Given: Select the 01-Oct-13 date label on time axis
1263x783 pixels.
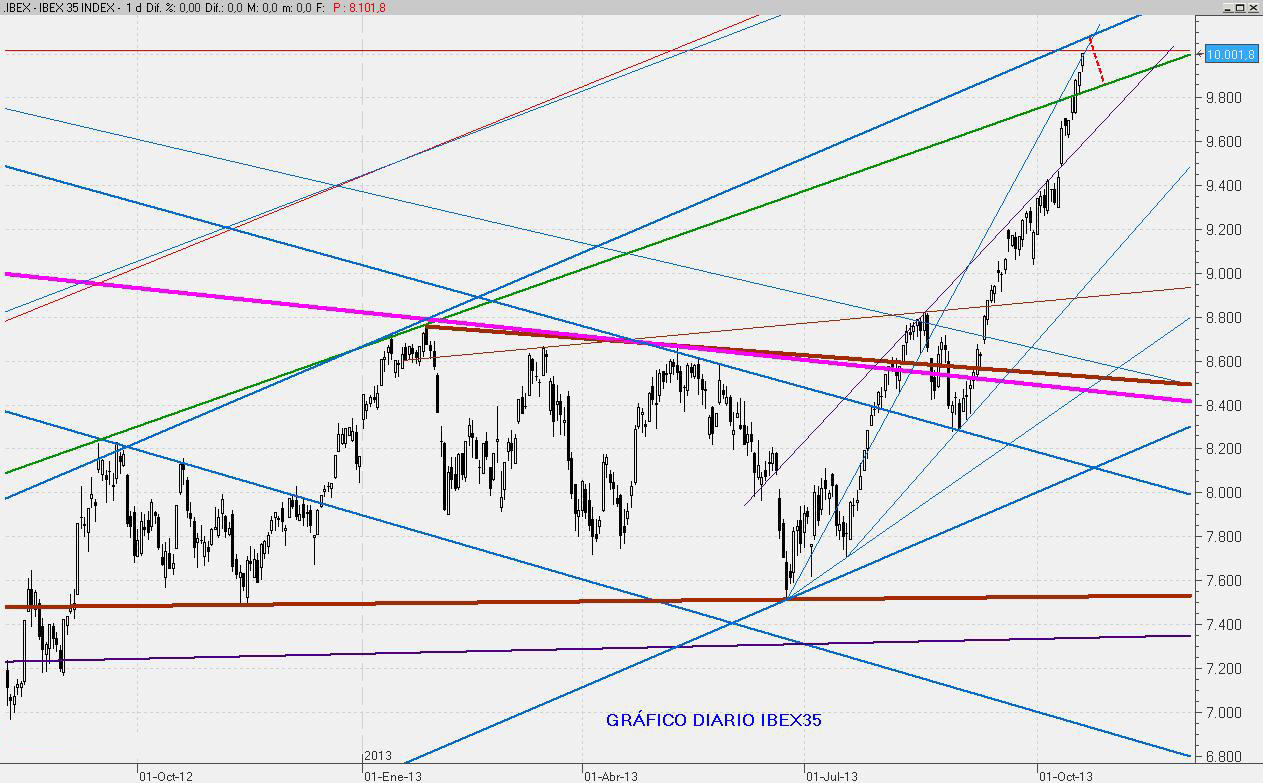Looking at the screenshot, I should click(x=1064, y=775).
